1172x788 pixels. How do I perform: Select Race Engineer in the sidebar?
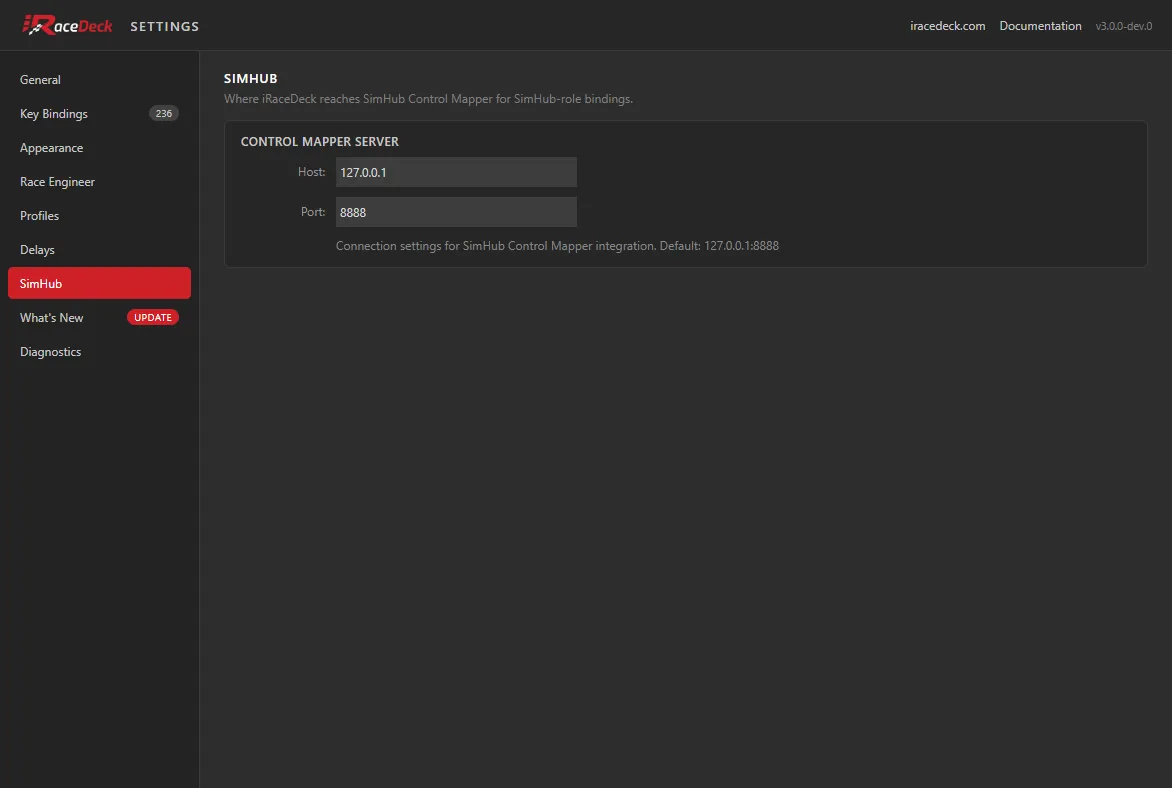pos(99,182)
